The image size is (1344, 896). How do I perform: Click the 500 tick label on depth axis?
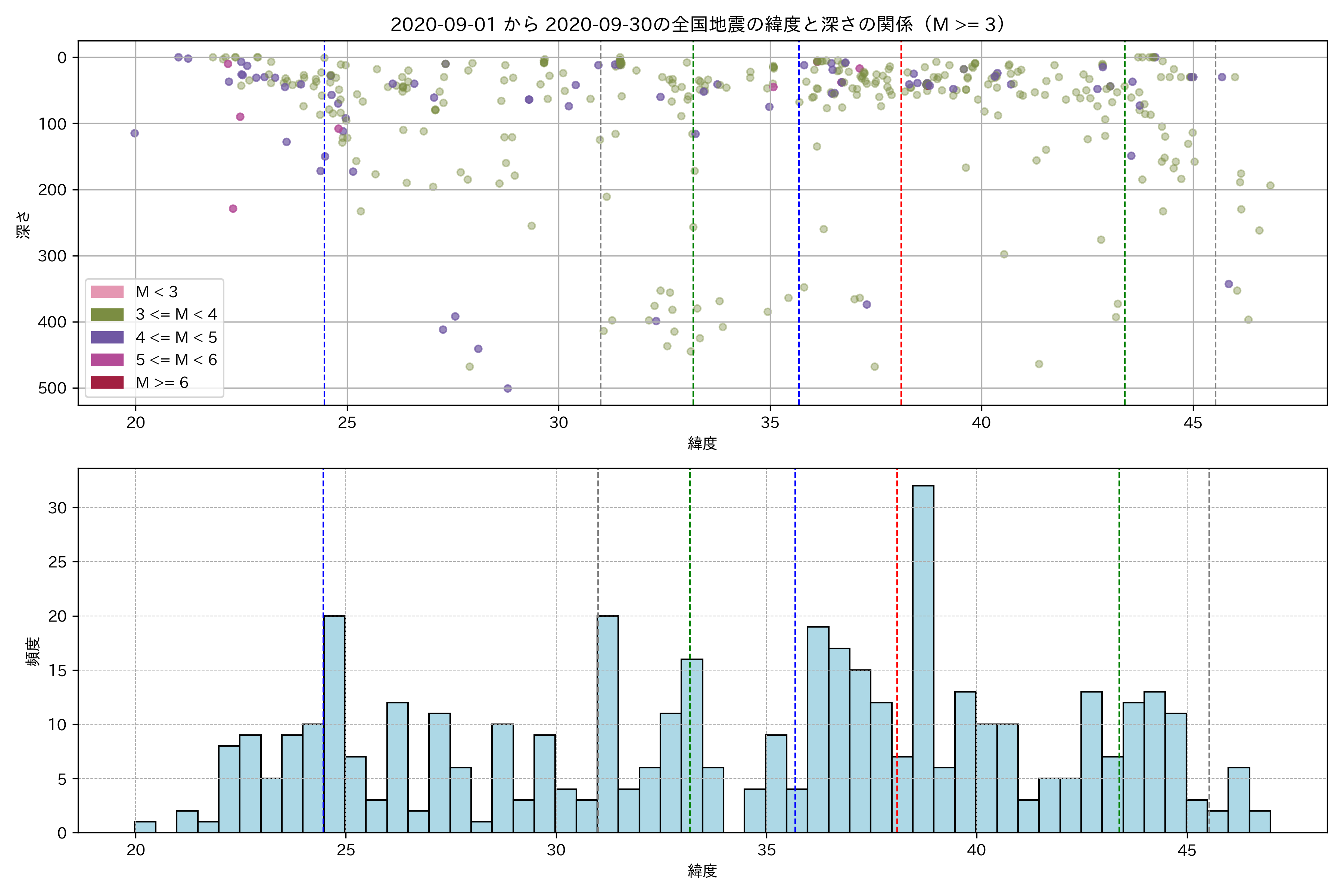click(x=52, y=389)
